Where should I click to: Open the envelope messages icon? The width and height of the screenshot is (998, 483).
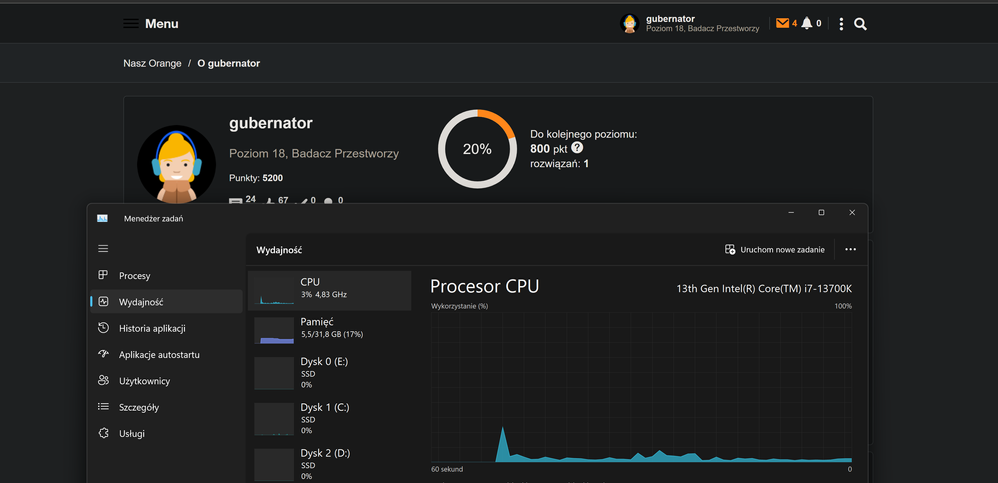782,23
